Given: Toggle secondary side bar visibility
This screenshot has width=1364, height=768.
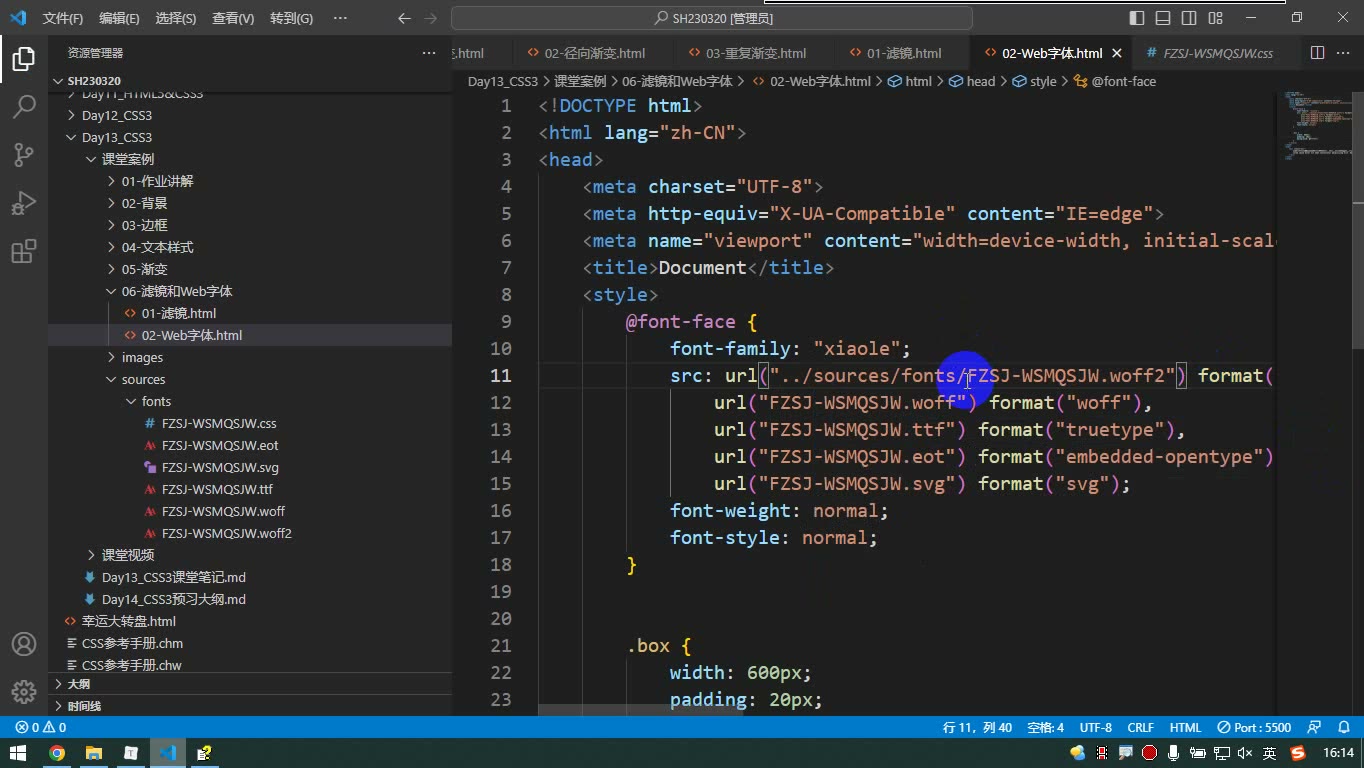Looking at the screenshot, I should tap(1189, 18).
